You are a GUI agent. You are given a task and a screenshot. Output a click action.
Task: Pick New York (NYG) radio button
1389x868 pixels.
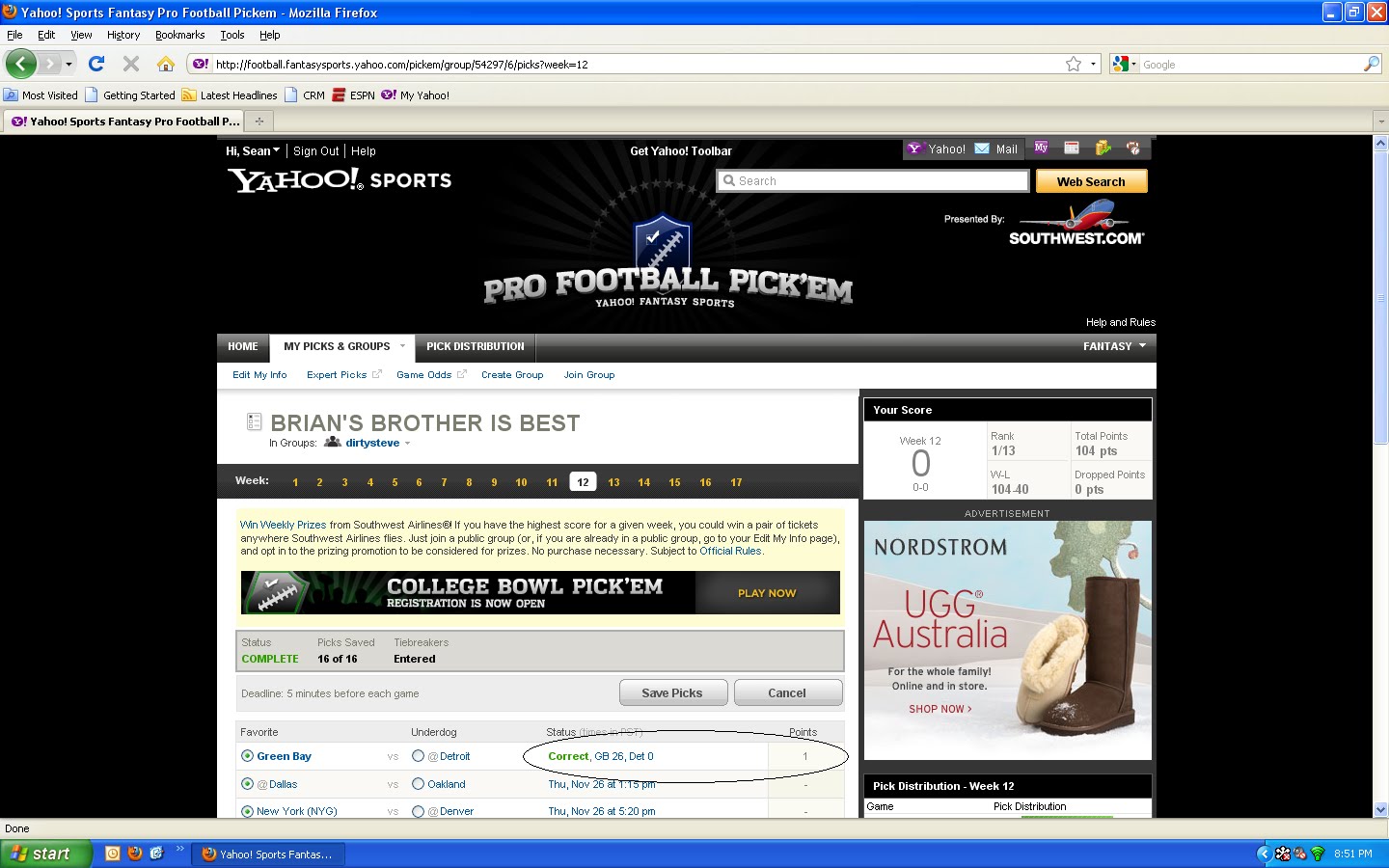pos(248,811)
